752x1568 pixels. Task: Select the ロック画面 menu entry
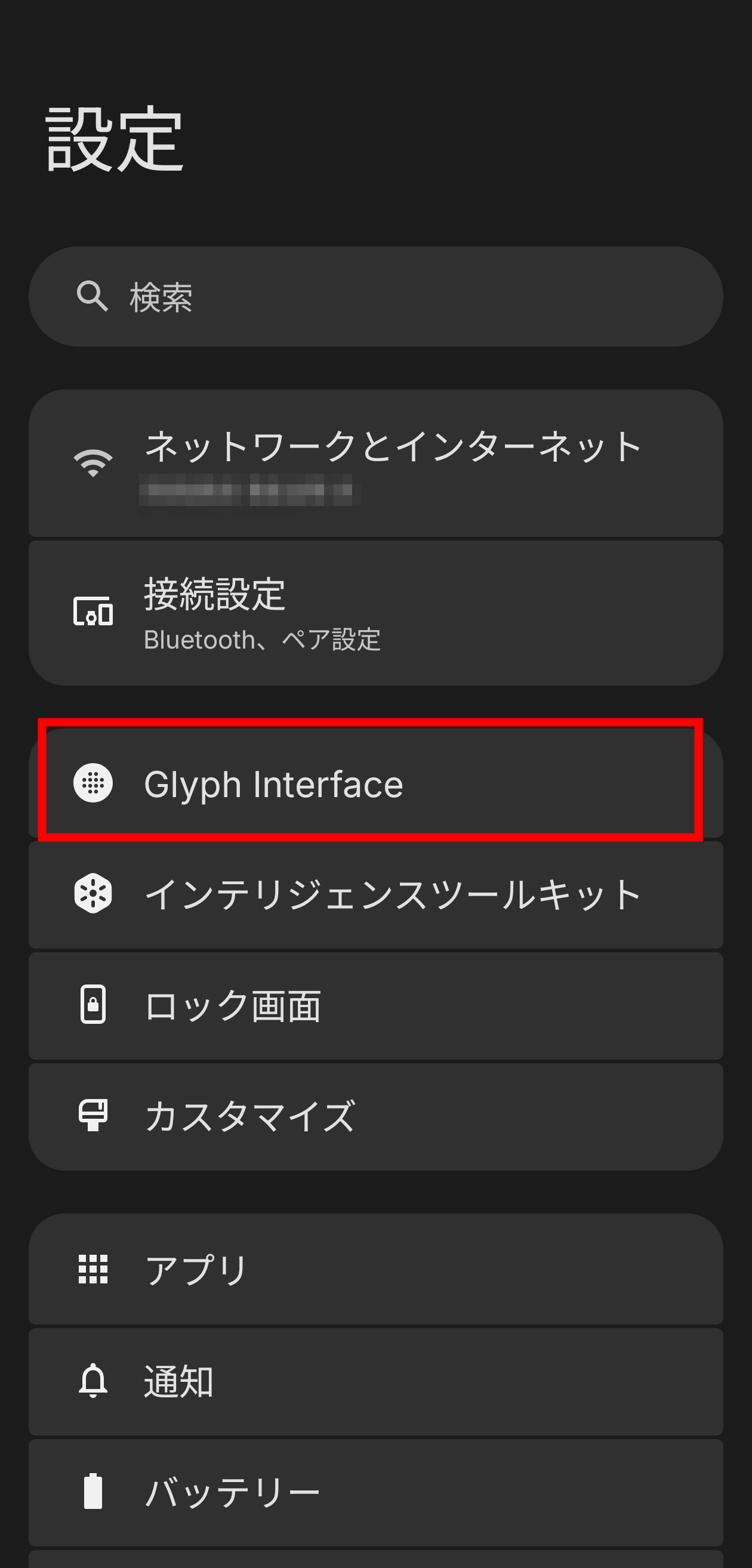[x=375, y=1004]
